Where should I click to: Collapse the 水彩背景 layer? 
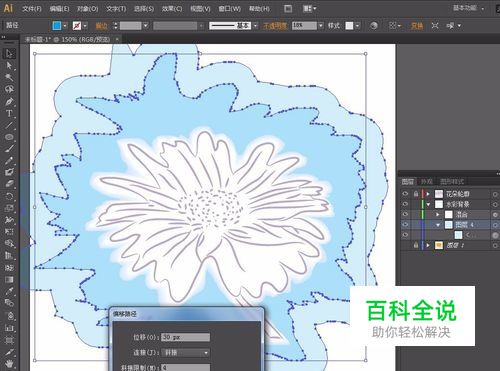pyautogui.click(x=428, y=204)
